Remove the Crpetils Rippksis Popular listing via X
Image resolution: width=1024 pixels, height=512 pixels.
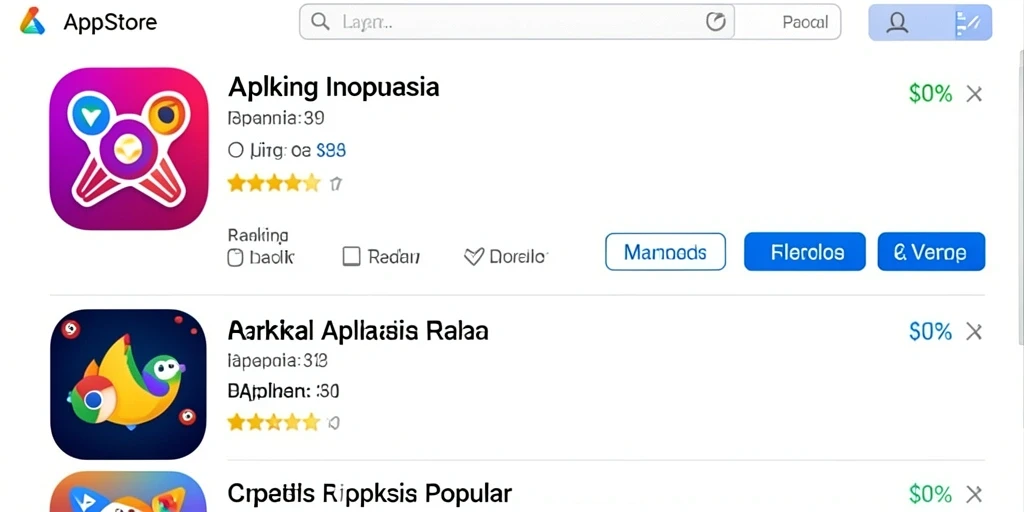pos(974,494)
